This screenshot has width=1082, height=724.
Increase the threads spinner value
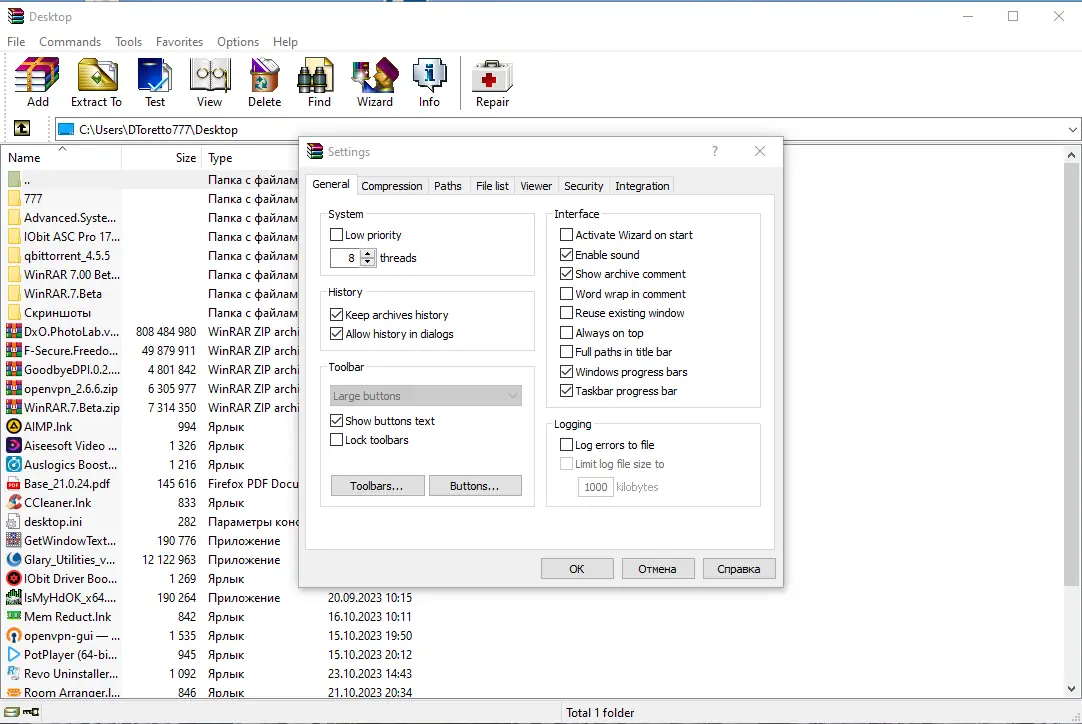point(368,253)
